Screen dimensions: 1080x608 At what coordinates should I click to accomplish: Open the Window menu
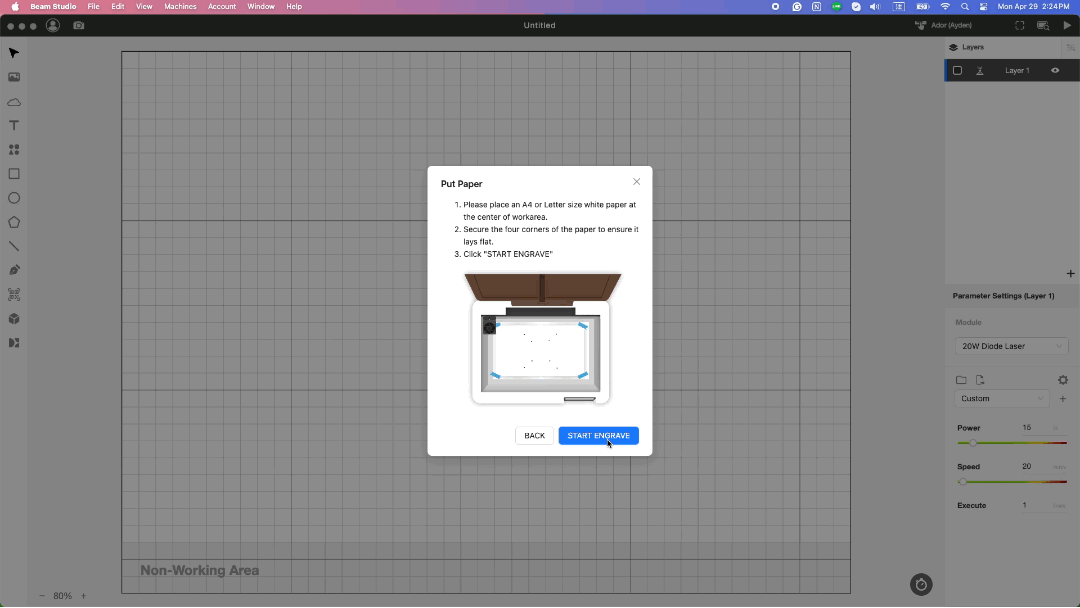[x=261, y=6]
